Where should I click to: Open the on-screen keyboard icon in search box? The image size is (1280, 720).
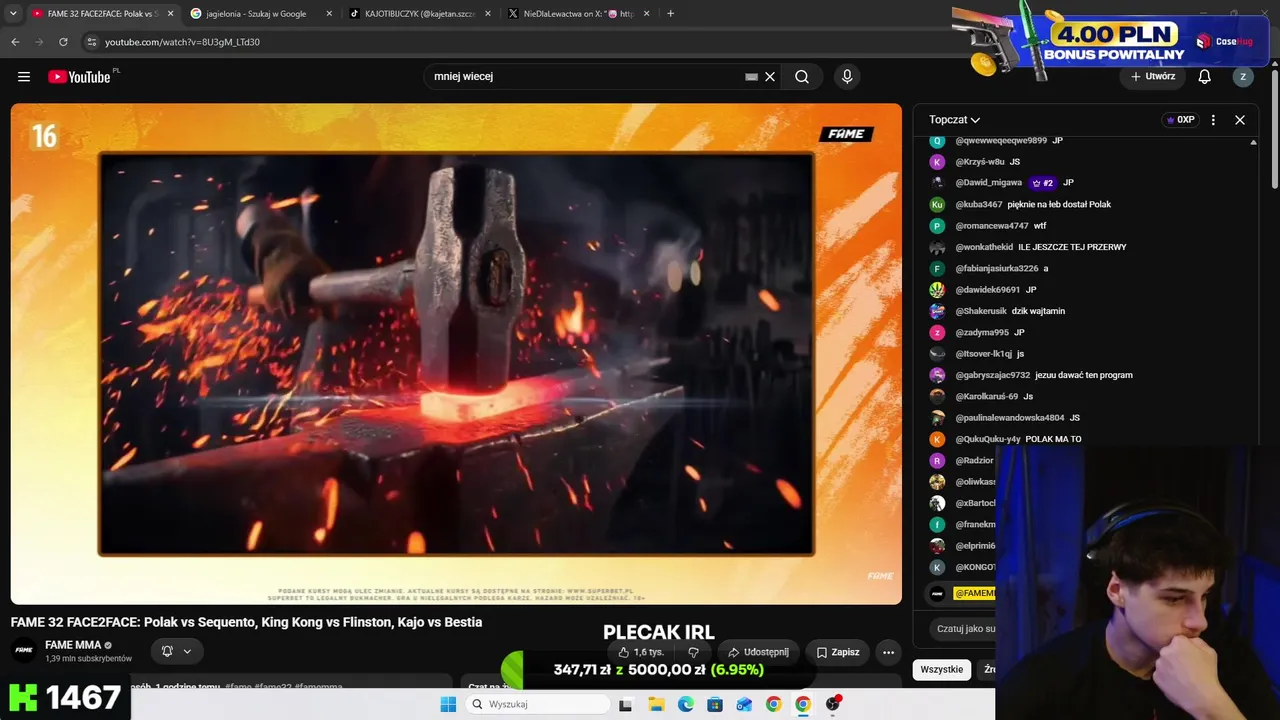pyautogui.click(x=751, y=77)
